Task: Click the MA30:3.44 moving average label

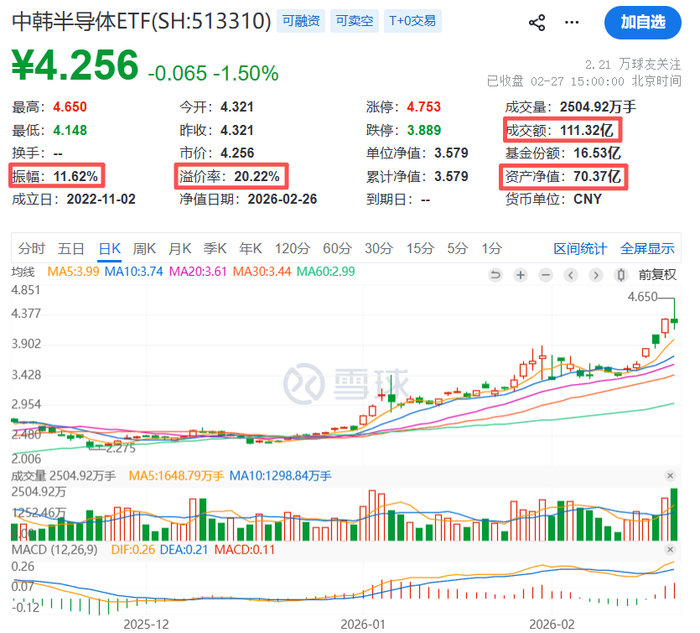Action: pyautogui.click(x=262, y=271)
